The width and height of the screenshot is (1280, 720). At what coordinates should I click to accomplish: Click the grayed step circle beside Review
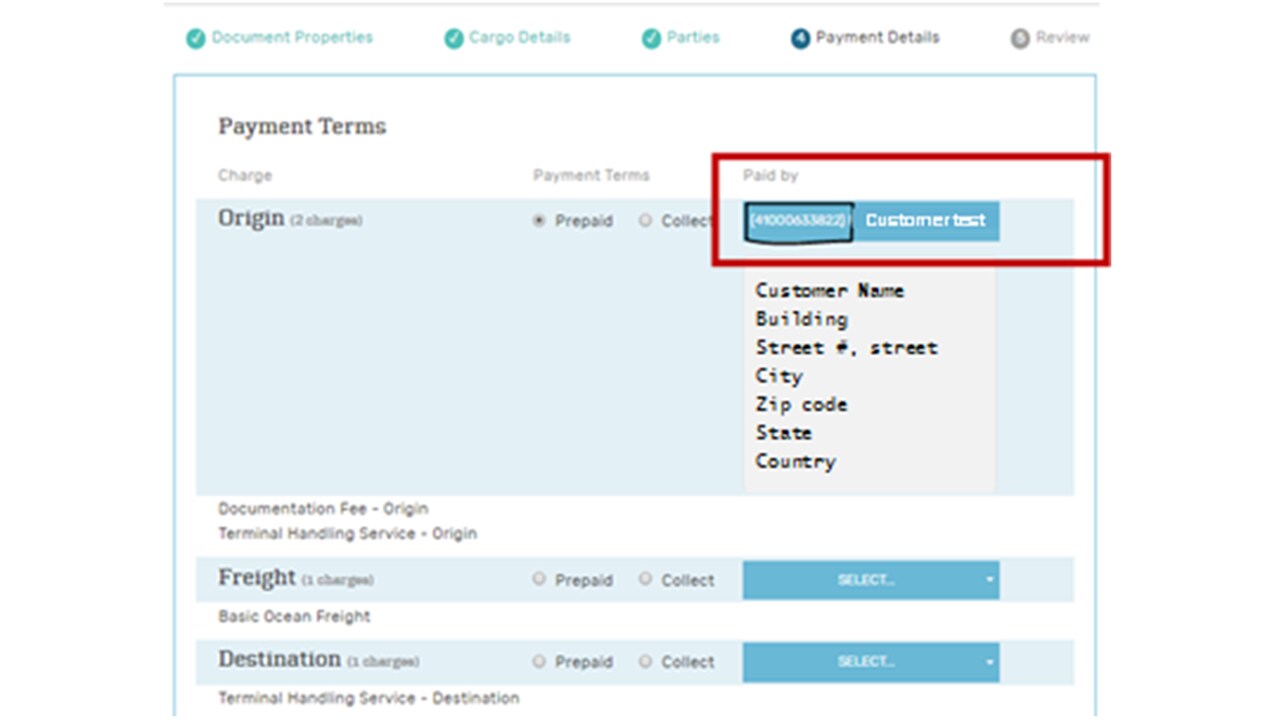click(x=1019, y=37)
